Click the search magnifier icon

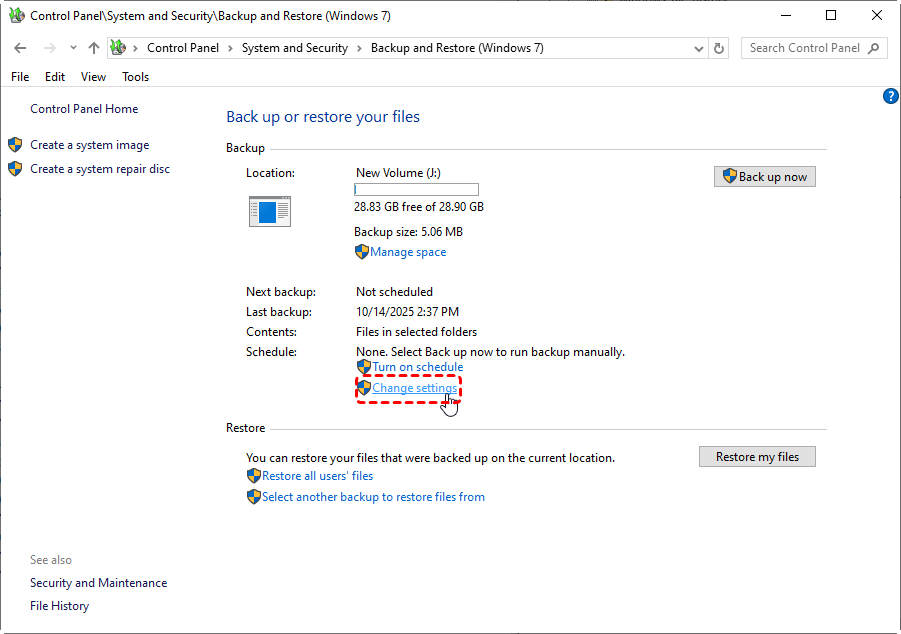(873, 48)
